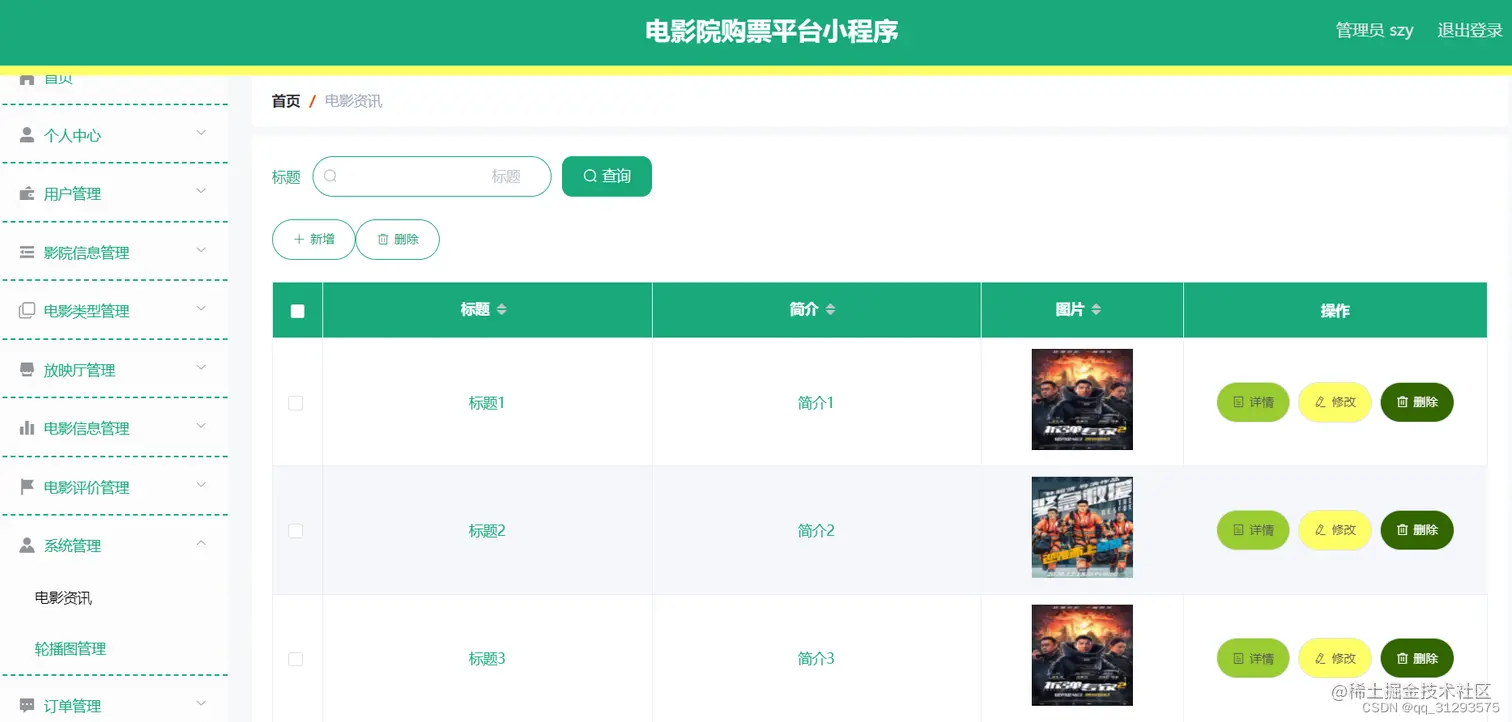
Task: Click into the 标题 search input field
Action: [x=432, y=176]
